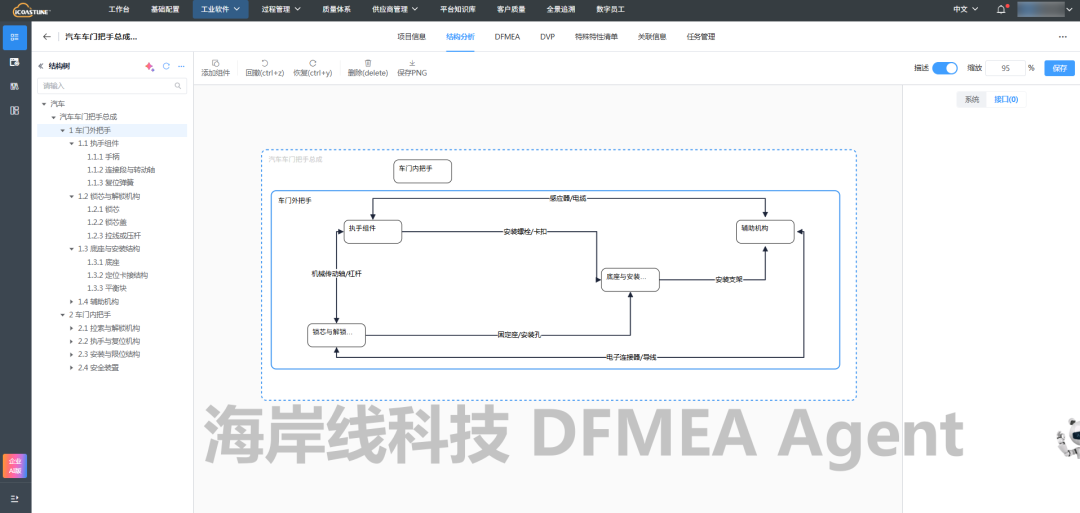Switch to the 任务管理 tab

click(700, 36)
